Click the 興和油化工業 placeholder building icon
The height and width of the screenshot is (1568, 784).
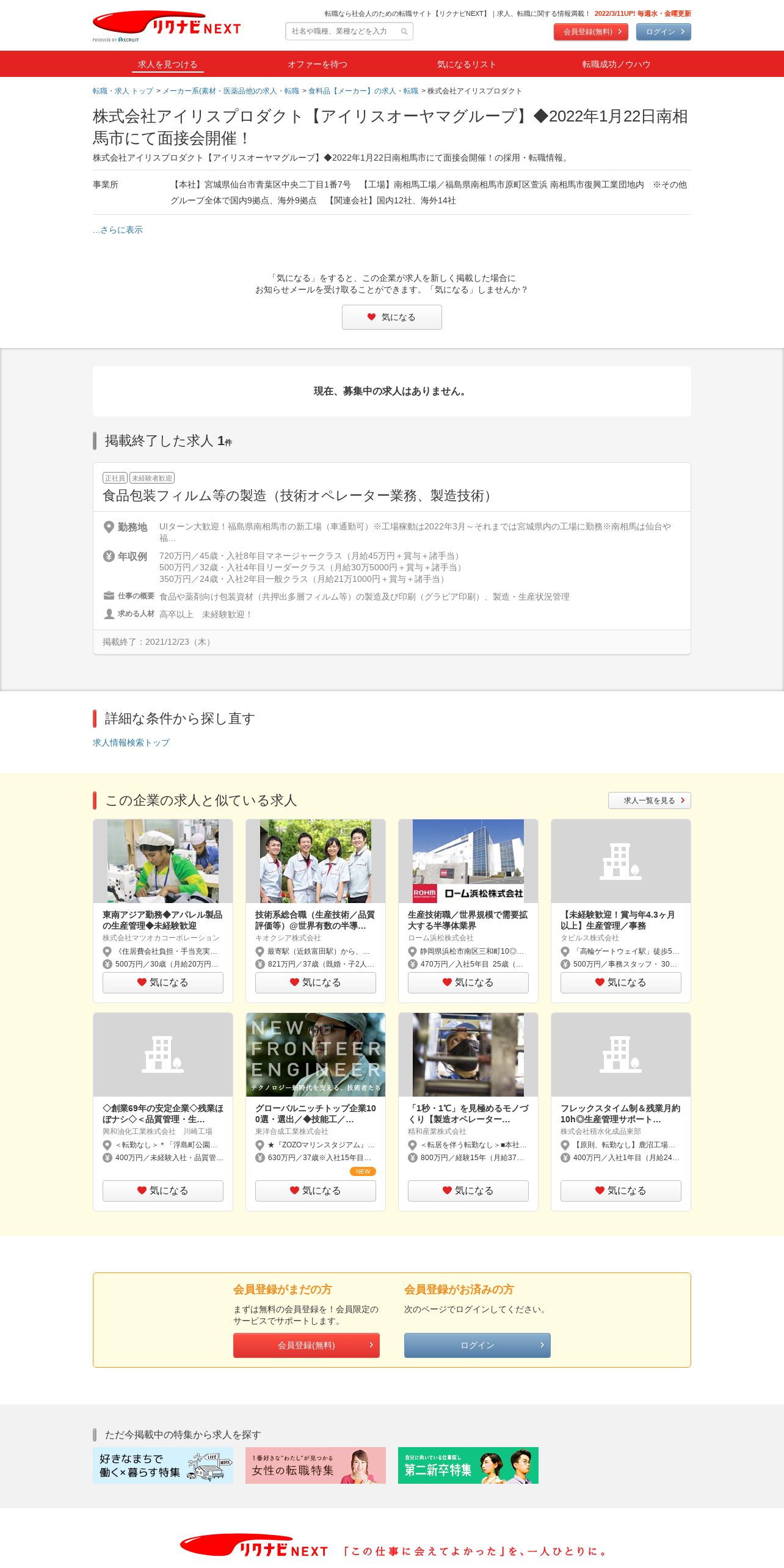(x=163, y=1054)
